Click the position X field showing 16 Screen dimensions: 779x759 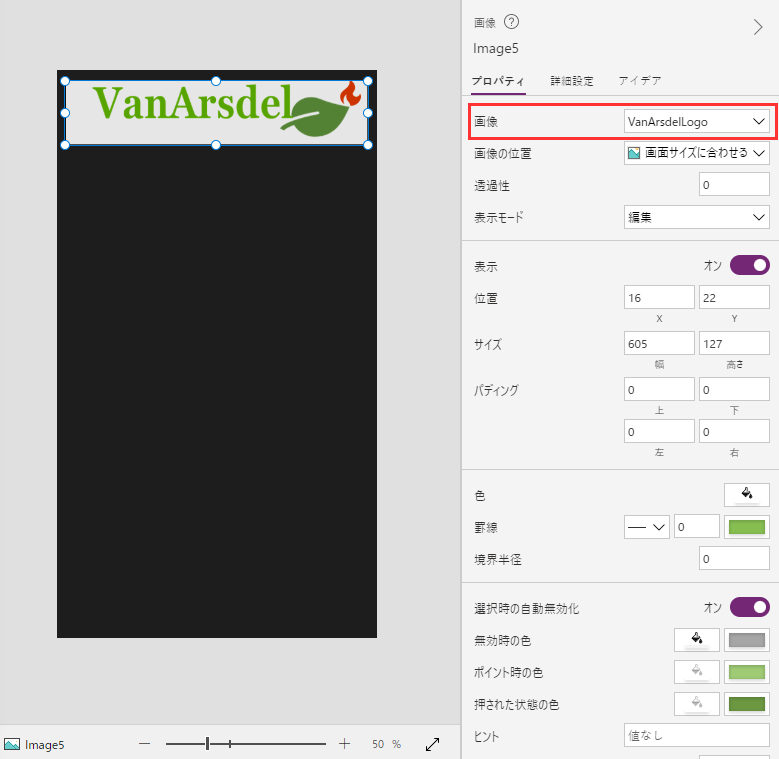659,298
